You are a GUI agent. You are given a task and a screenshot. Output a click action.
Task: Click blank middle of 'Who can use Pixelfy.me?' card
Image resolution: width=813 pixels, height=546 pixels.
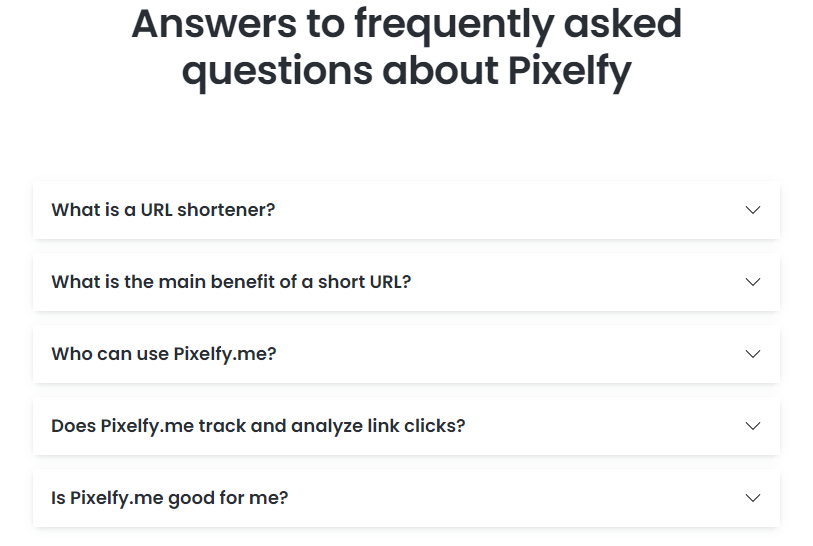500,354
